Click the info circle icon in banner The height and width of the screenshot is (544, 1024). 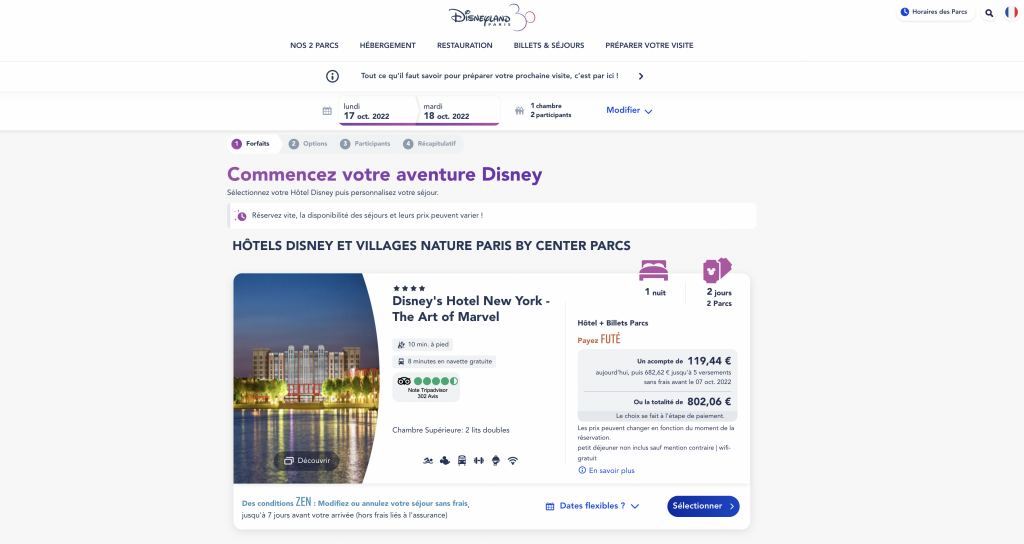(x=333, y=76)
